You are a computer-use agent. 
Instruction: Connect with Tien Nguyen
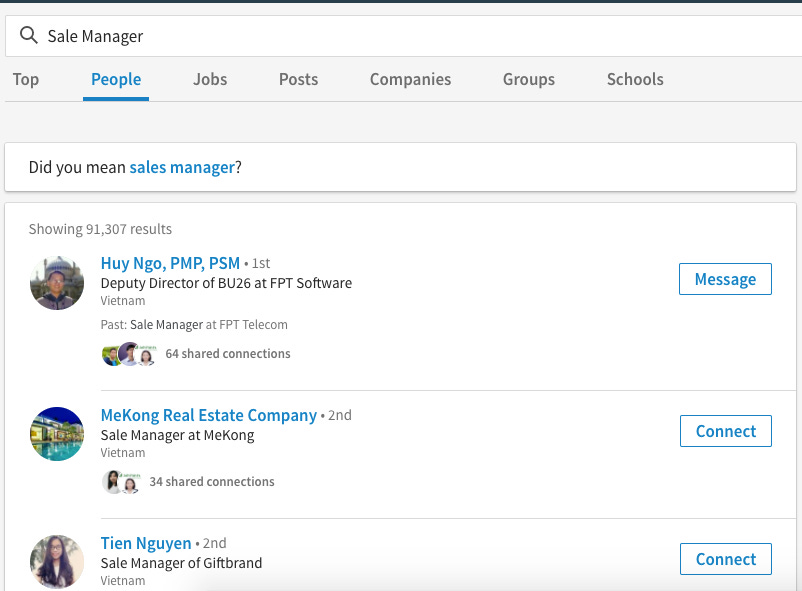click(726, 559)
